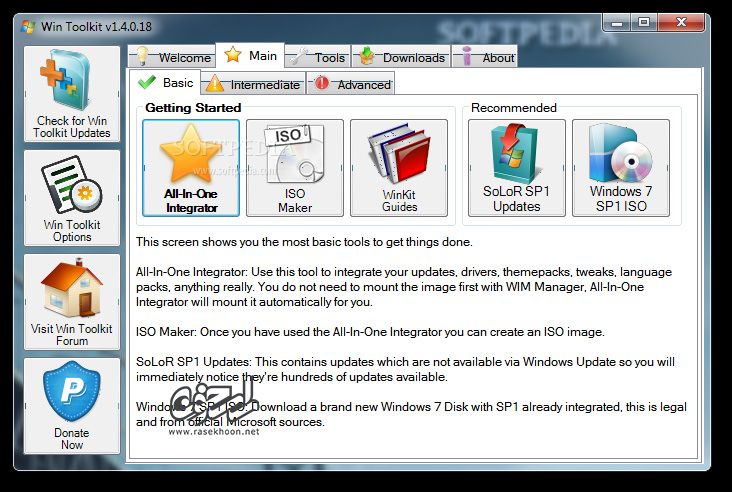Minimize the Win Toolkit window
The height and width of the screenshot is (492, 732).
[617, 22]
